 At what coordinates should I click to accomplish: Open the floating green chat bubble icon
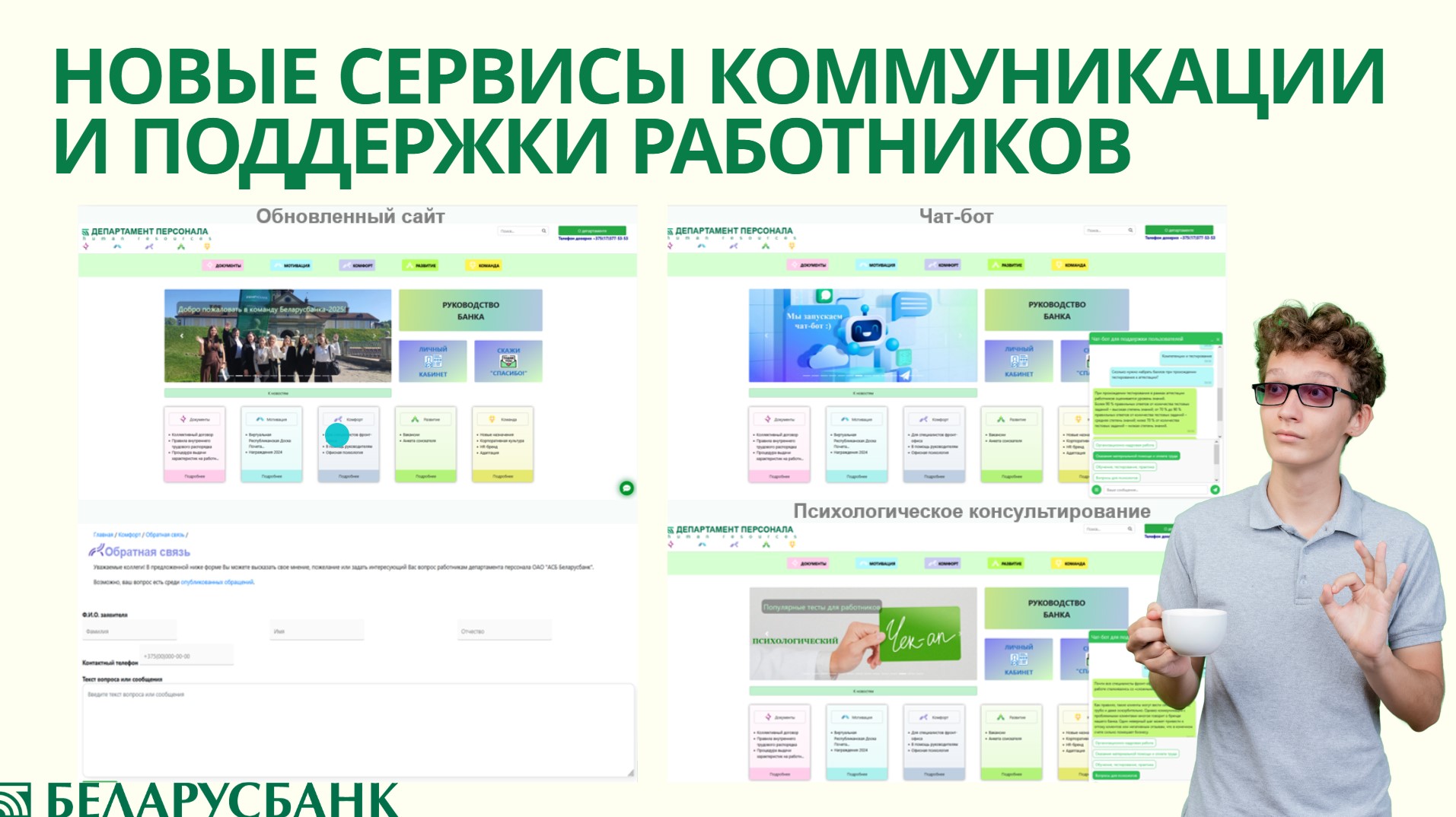[x=626, y=488]
